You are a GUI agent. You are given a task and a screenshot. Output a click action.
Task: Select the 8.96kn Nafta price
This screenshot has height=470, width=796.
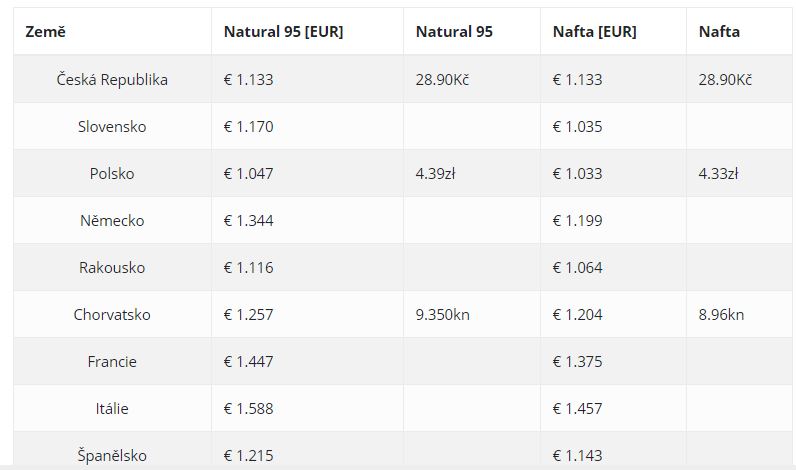tap(721, 315)
